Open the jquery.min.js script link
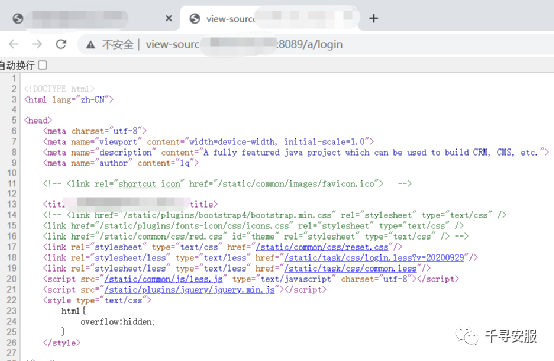 (189, 289)
